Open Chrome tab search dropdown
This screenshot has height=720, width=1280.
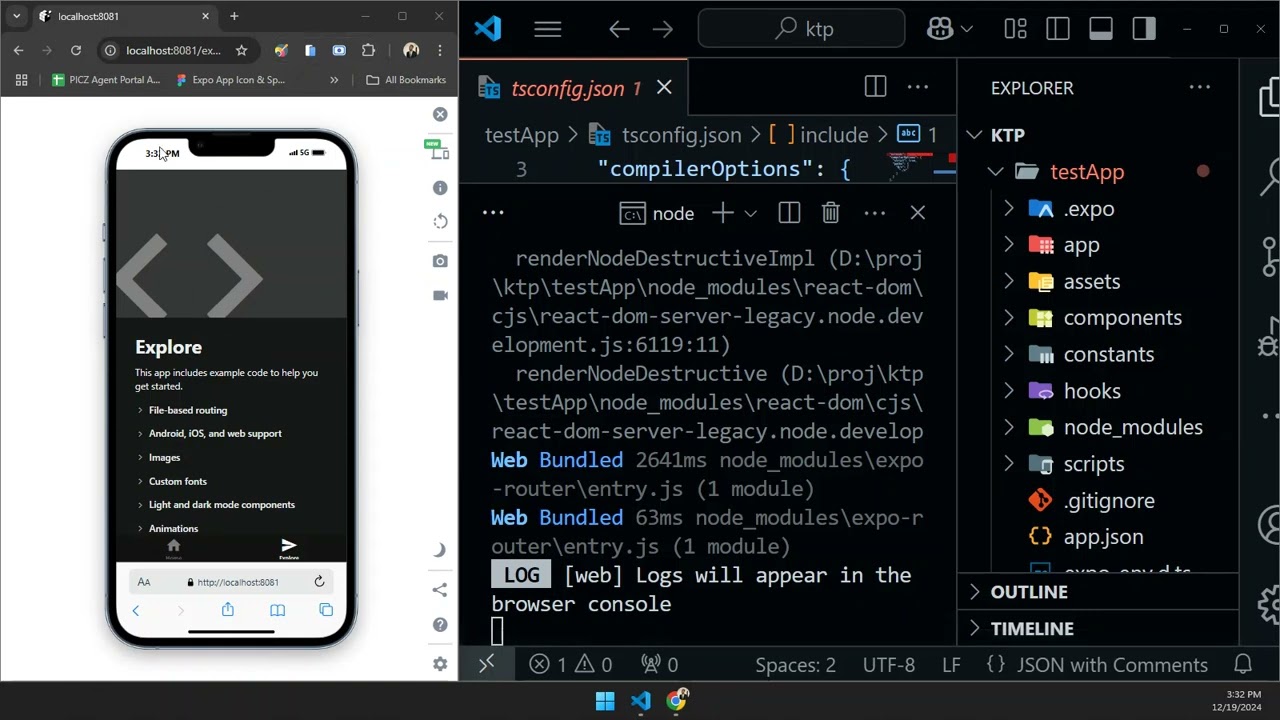tap(16, 16)
